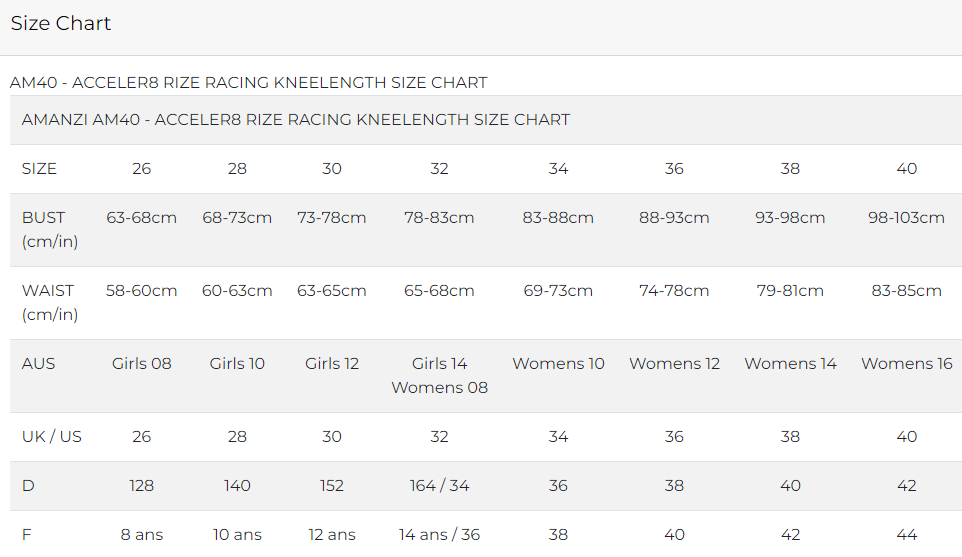962x557 pixels.
Task: Click the UK / US row label
Action: [52, 437]
